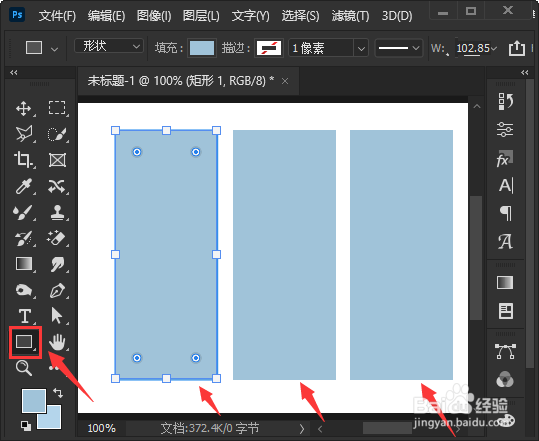Open the Character panel icon
Image resolution: width=539 pixels, height=441 pixels.
click(506, 186)
